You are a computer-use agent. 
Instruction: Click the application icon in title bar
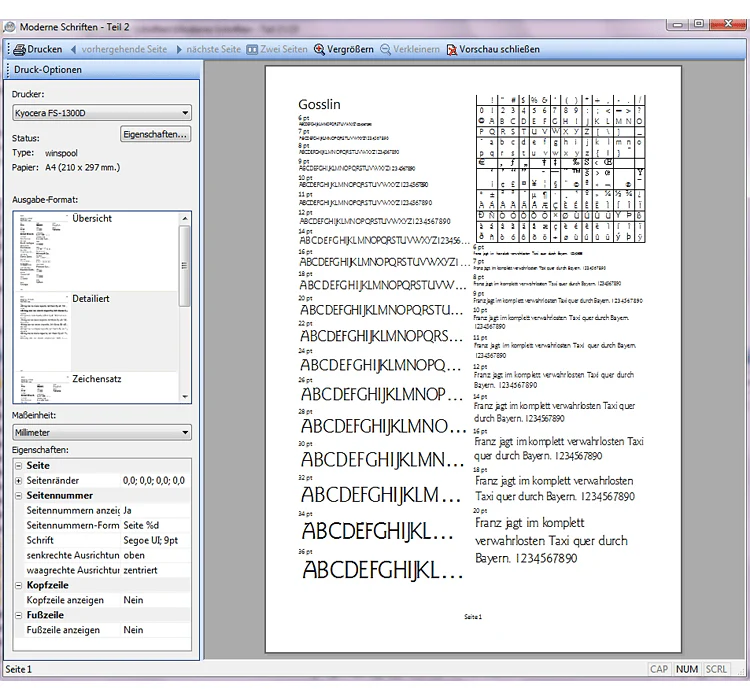click(x=9, y=27)
